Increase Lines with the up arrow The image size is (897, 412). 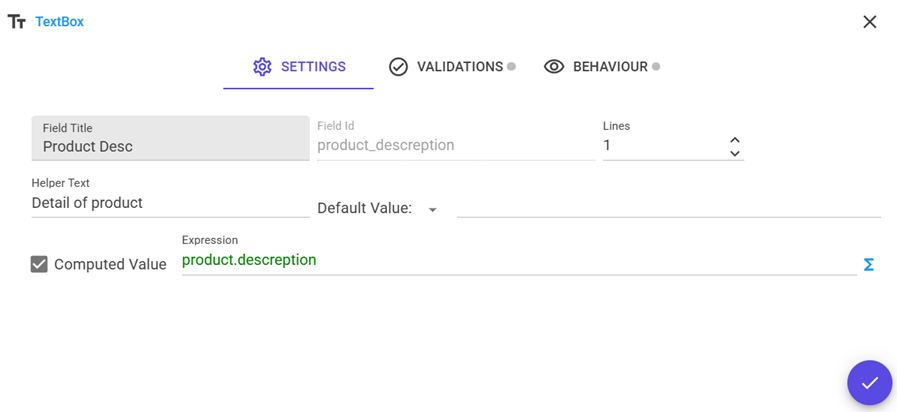[735, 140]
